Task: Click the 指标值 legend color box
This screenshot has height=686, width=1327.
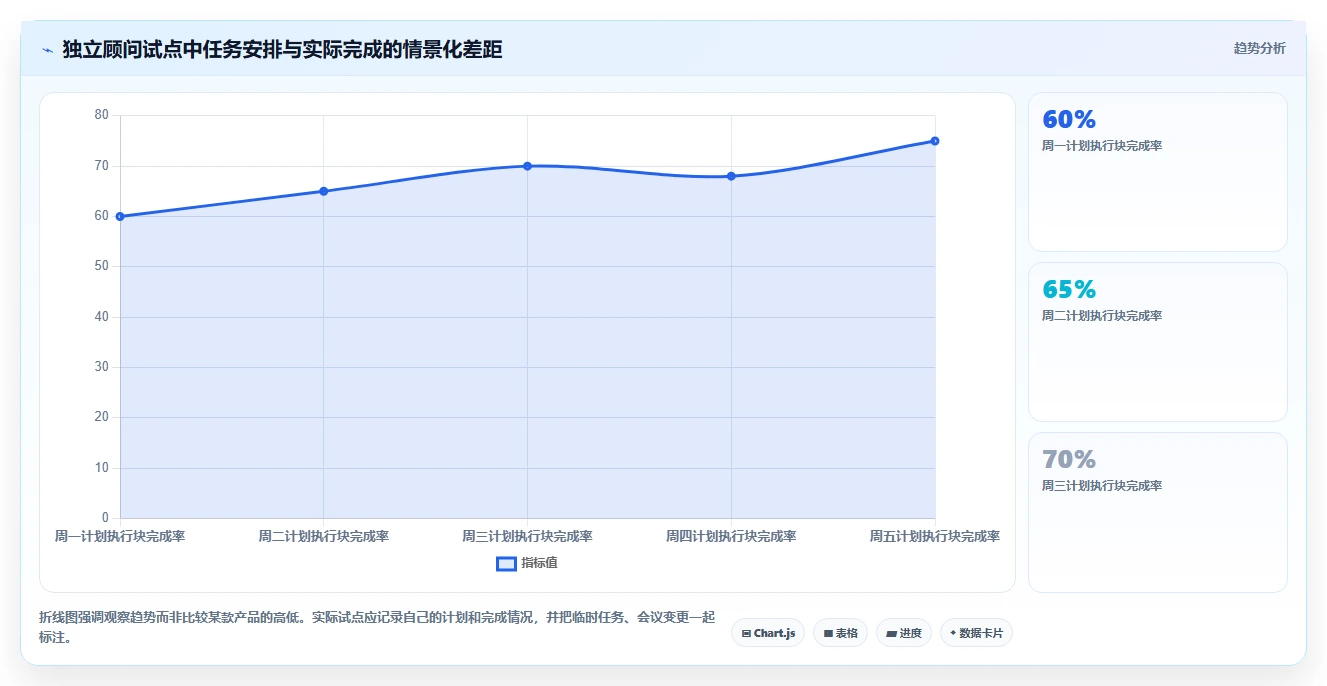Action: (x=506, y=563)
